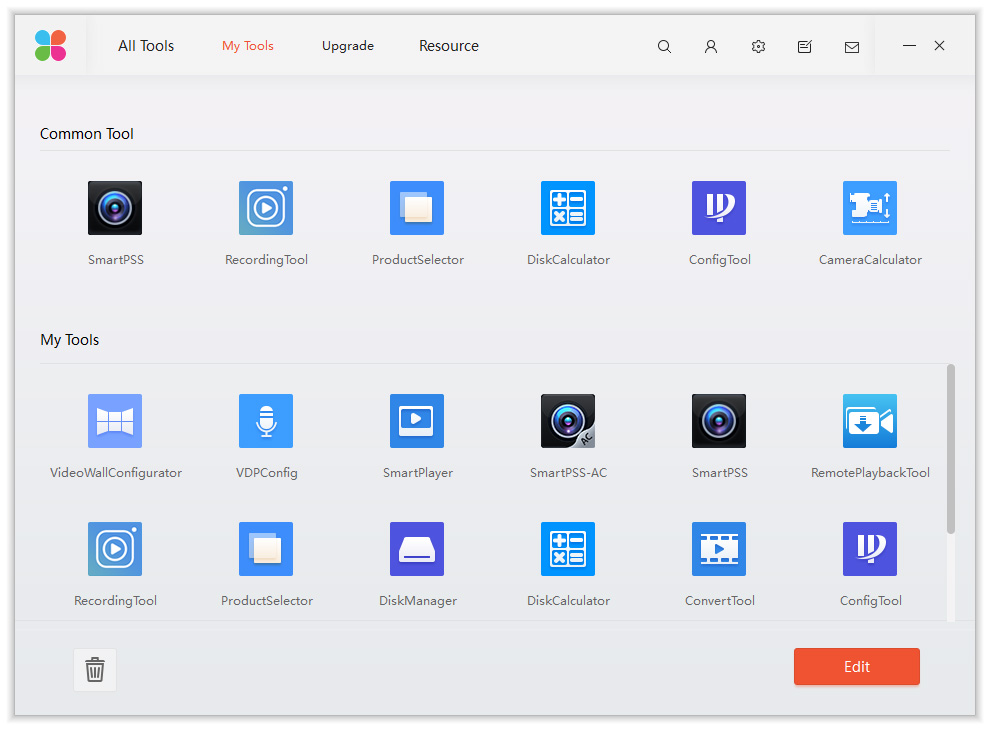Launch RecordingTool in My Tools section
Viewport: 990px width, 731px height.
click(115, 549)
